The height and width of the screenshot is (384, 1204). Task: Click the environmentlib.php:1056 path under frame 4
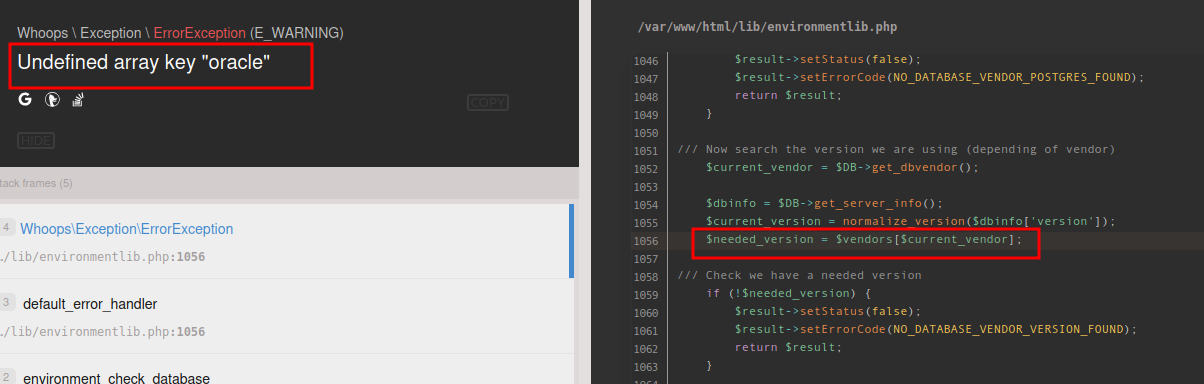(x=102, y=257)
